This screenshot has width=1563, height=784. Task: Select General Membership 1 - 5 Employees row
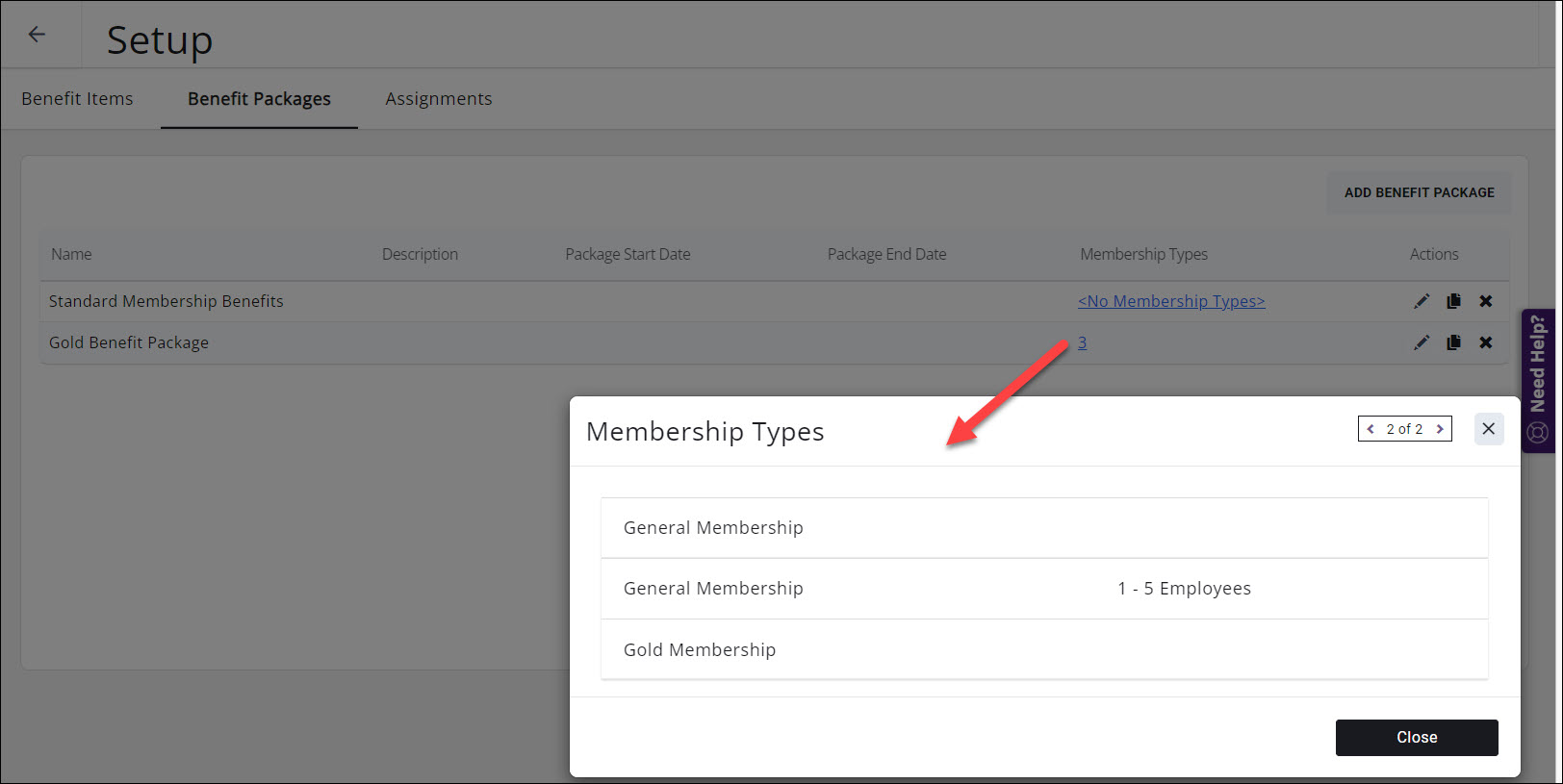click(1043, 589)
